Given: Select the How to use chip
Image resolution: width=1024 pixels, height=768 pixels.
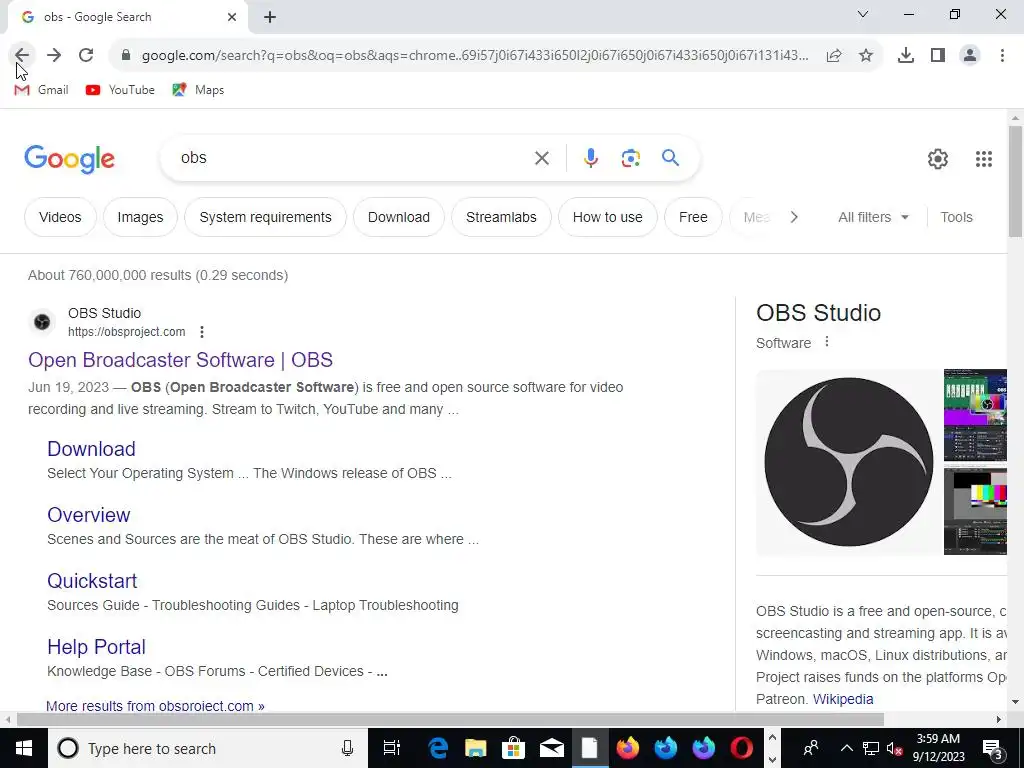Looking at the screenshot, I should [607, 217].
